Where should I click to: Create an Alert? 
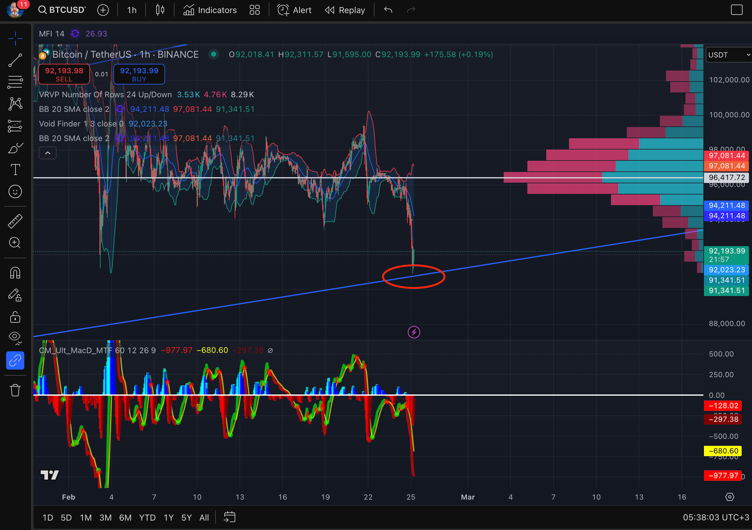pos(294,10)
